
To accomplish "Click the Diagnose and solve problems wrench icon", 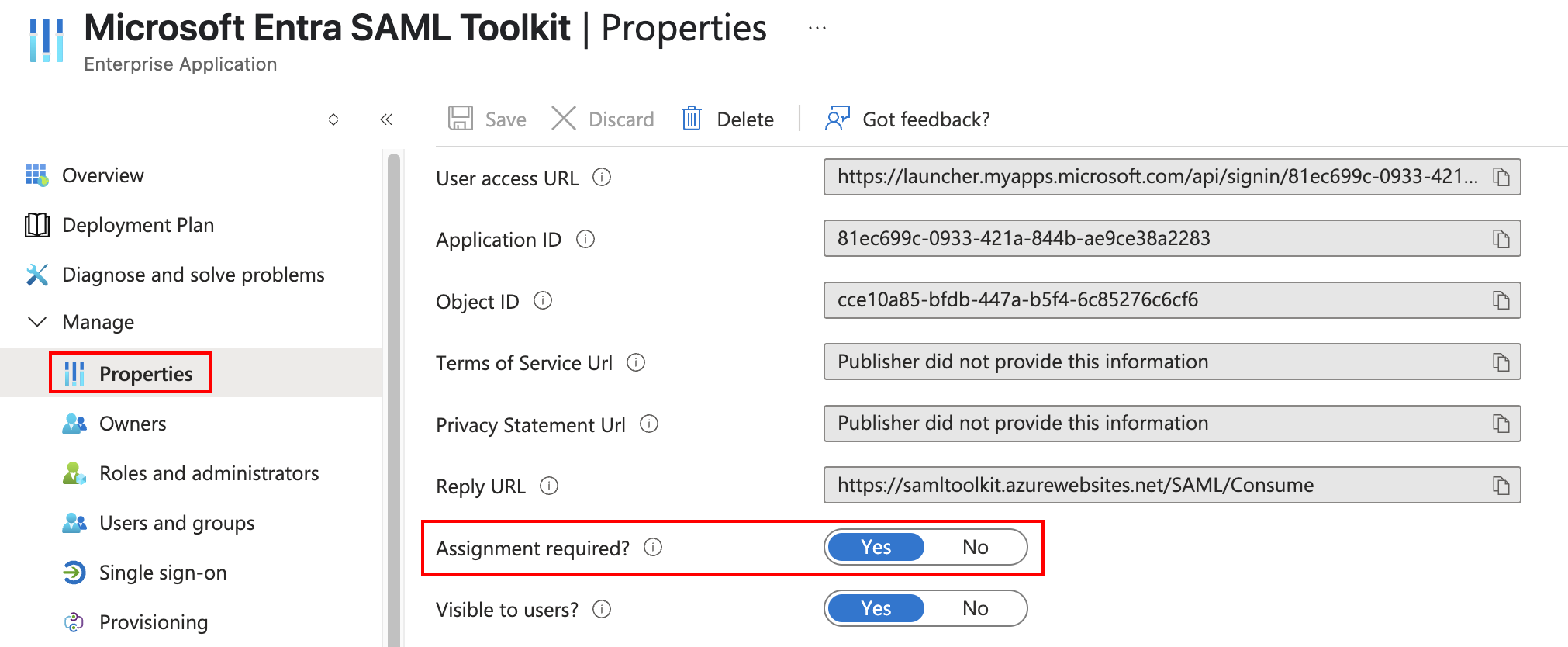I will click(x=36, y=275).
